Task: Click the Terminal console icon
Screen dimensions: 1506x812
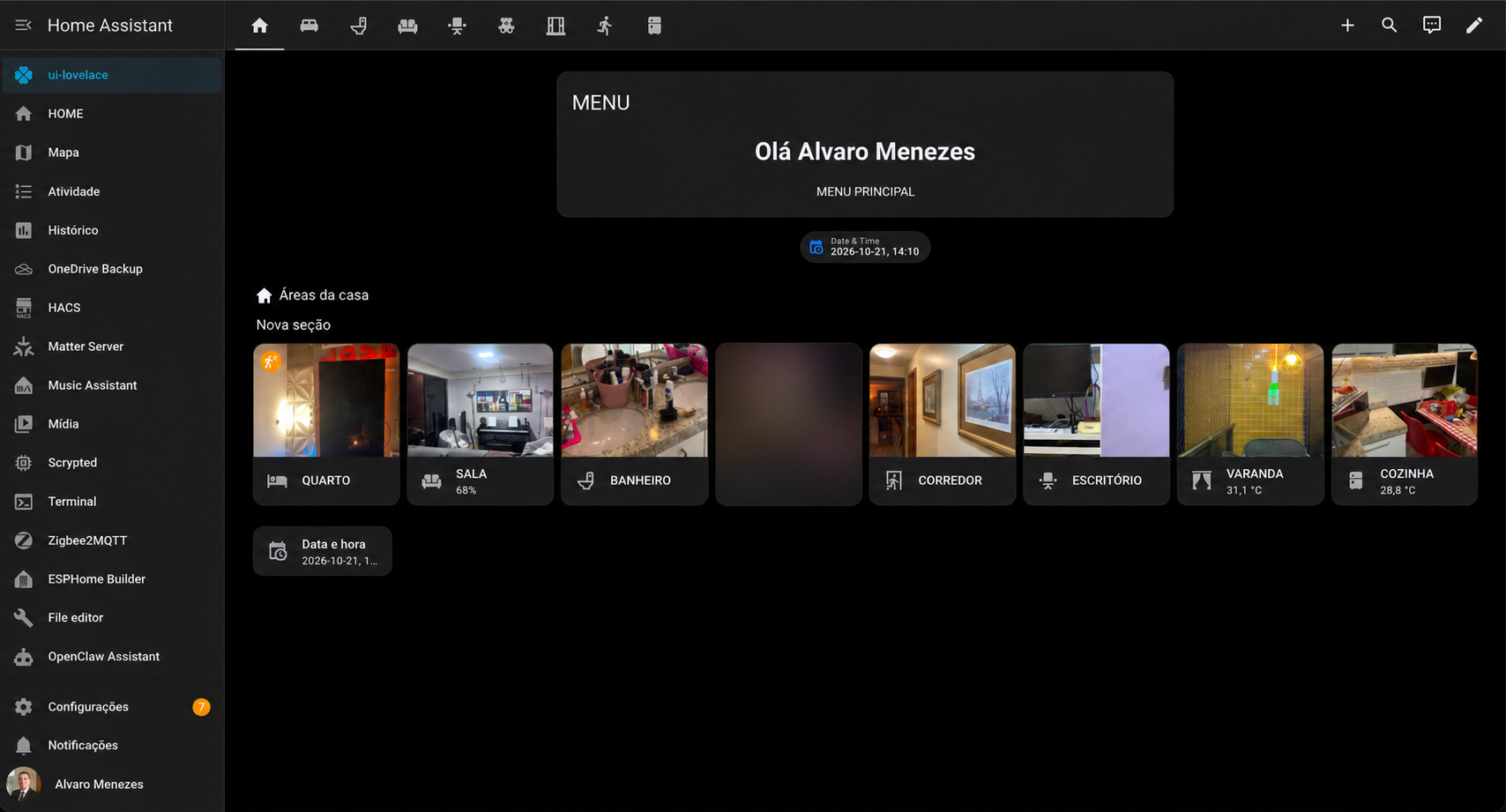Action: [x=24, y=502]
